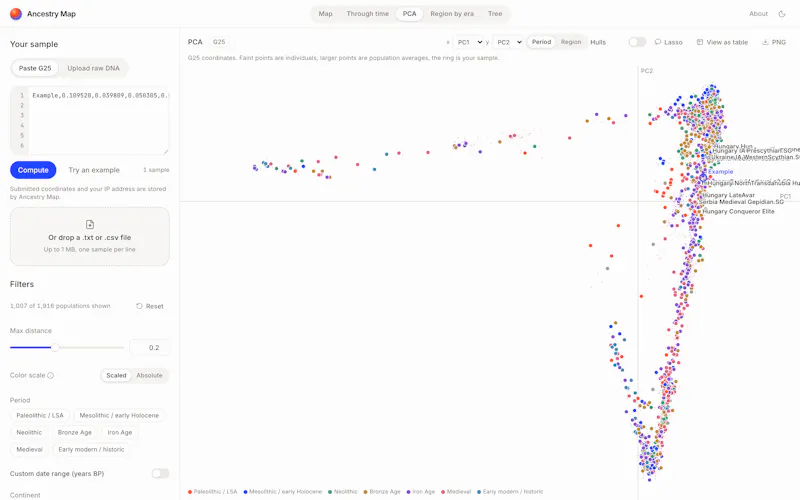800x500 pixels.
Task: Open the About link
Action: (x=758, y=14)
